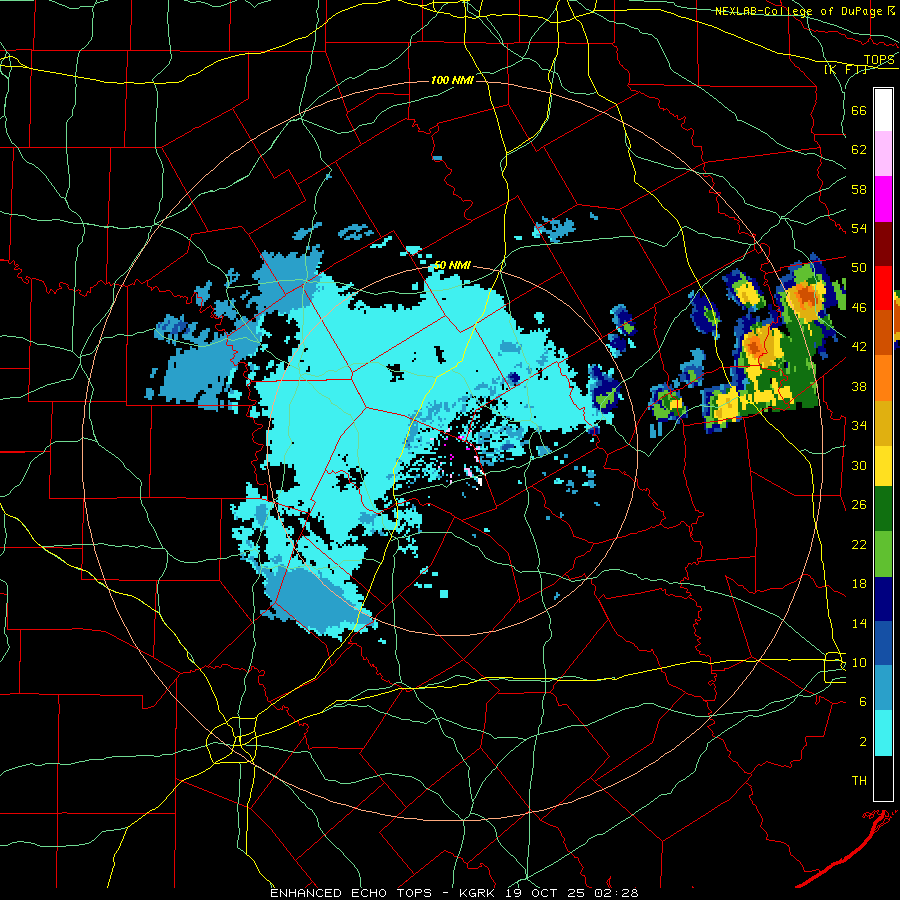Click the bright yellow legend swatch
Screen dimensions: 900x900
883,466
